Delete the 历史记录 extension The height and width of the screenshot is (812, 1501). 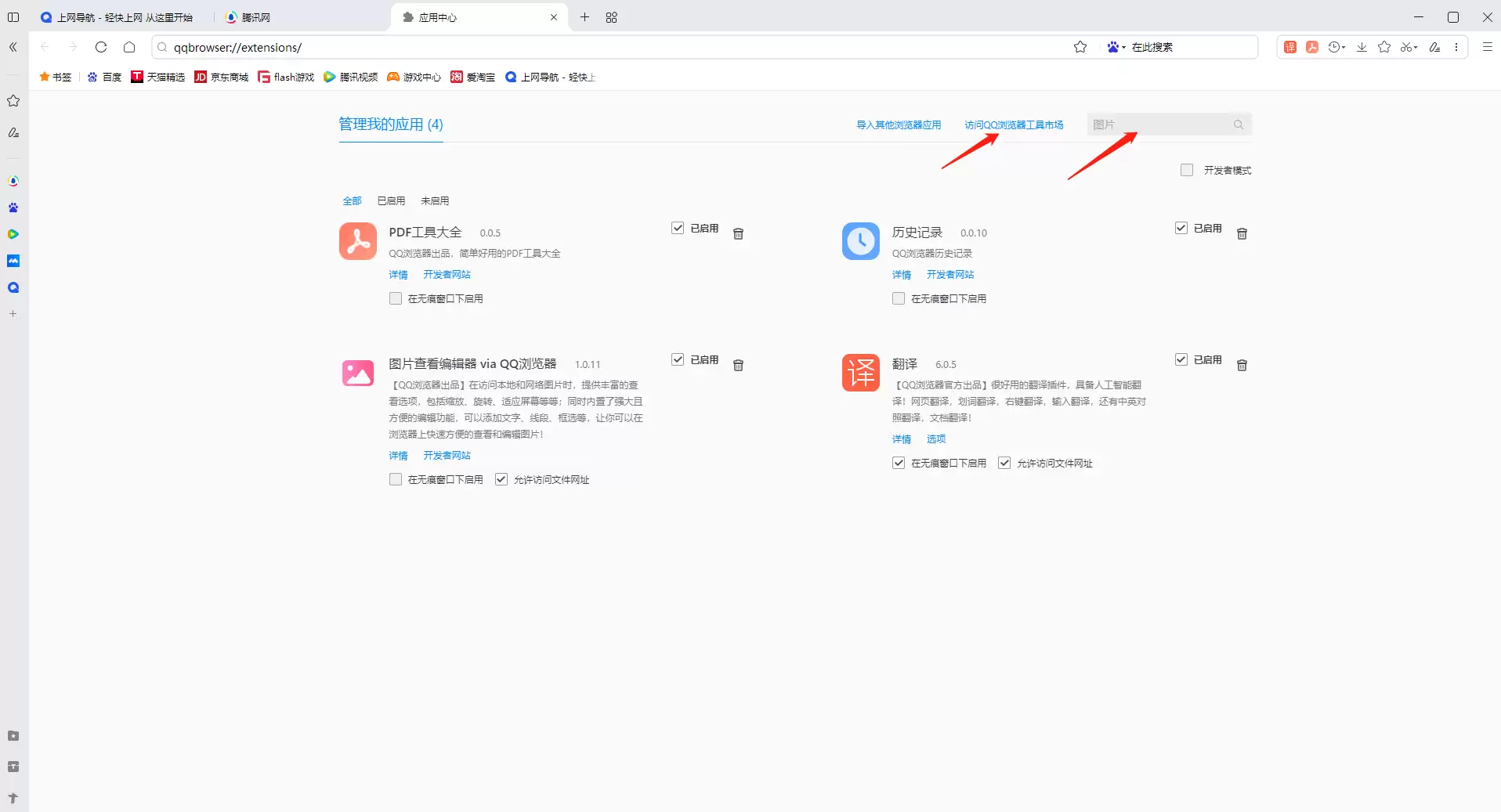pyautogui.click(x=1242, y=233)
